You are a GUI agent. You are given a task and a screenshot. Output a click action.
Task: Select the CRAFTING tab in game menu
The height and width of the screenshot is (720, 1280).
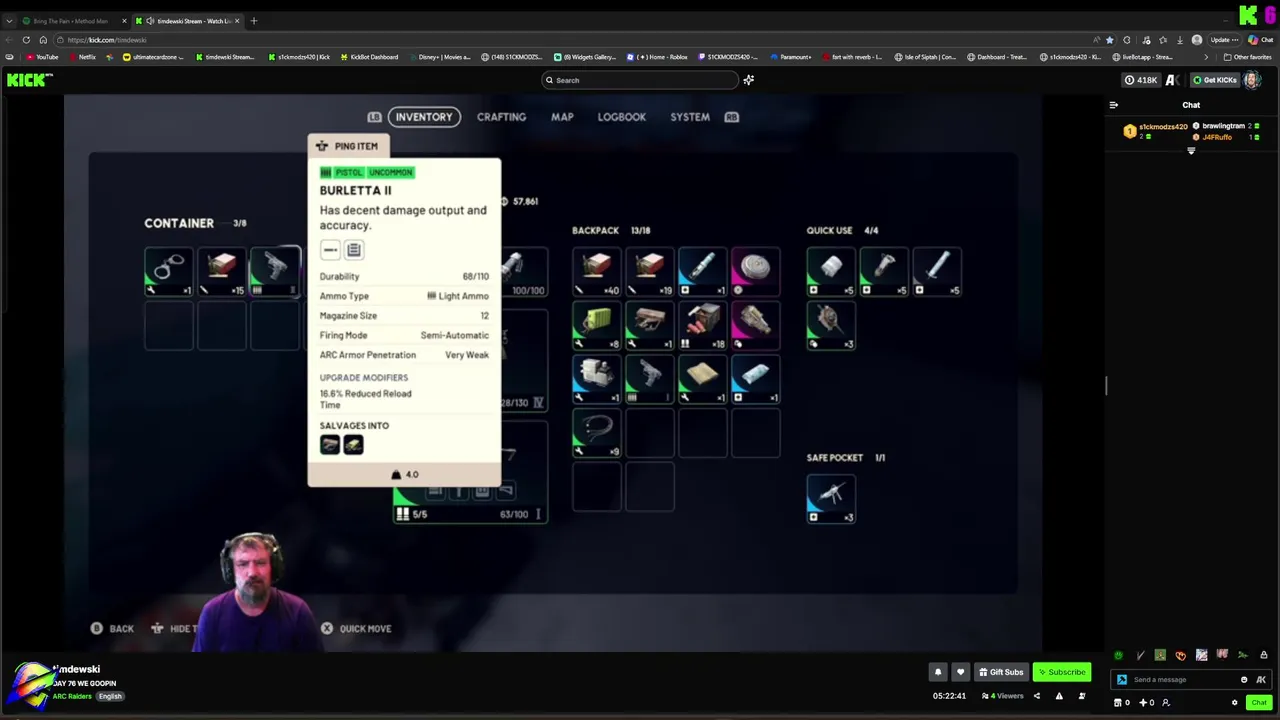(x=501, y=117)
